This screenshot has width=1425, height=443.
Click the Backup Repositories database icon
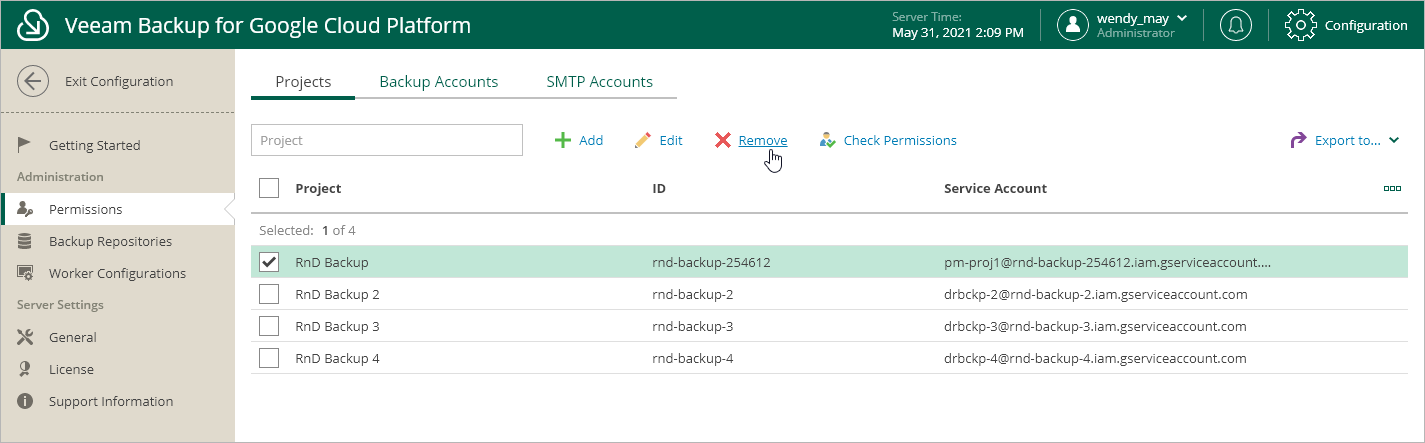pos(26,241)
